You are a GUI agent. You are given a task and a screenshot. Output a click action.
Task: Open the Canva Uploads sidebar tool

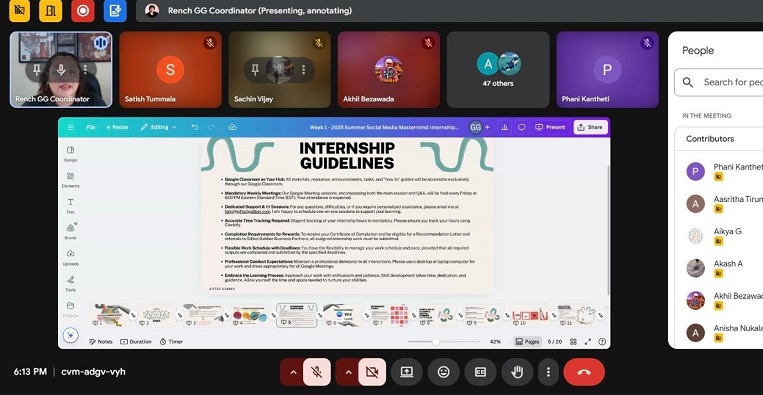pos(71,257)
